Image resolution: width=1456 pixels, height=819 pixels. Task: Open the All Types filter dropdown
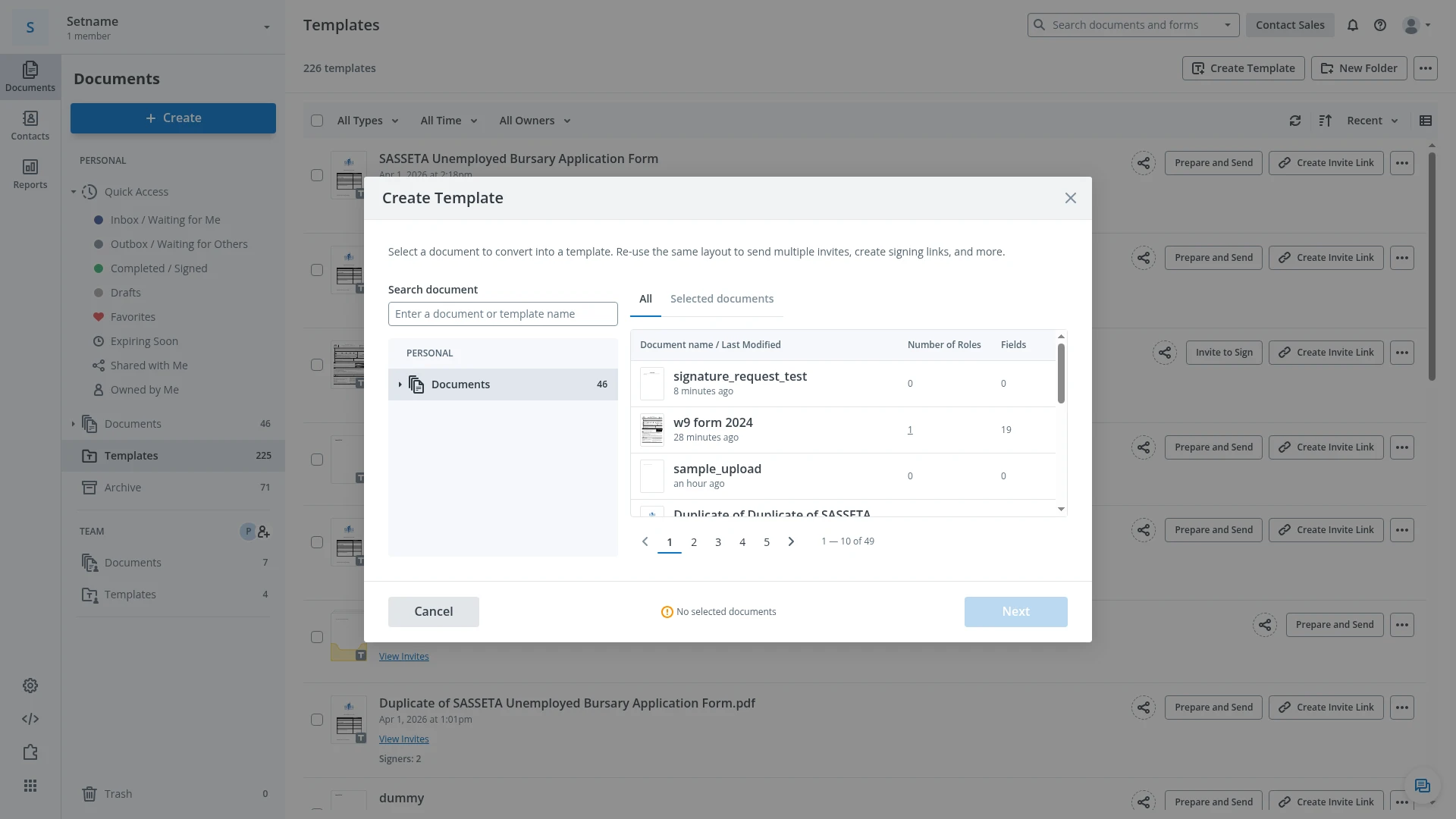[368, 121]
